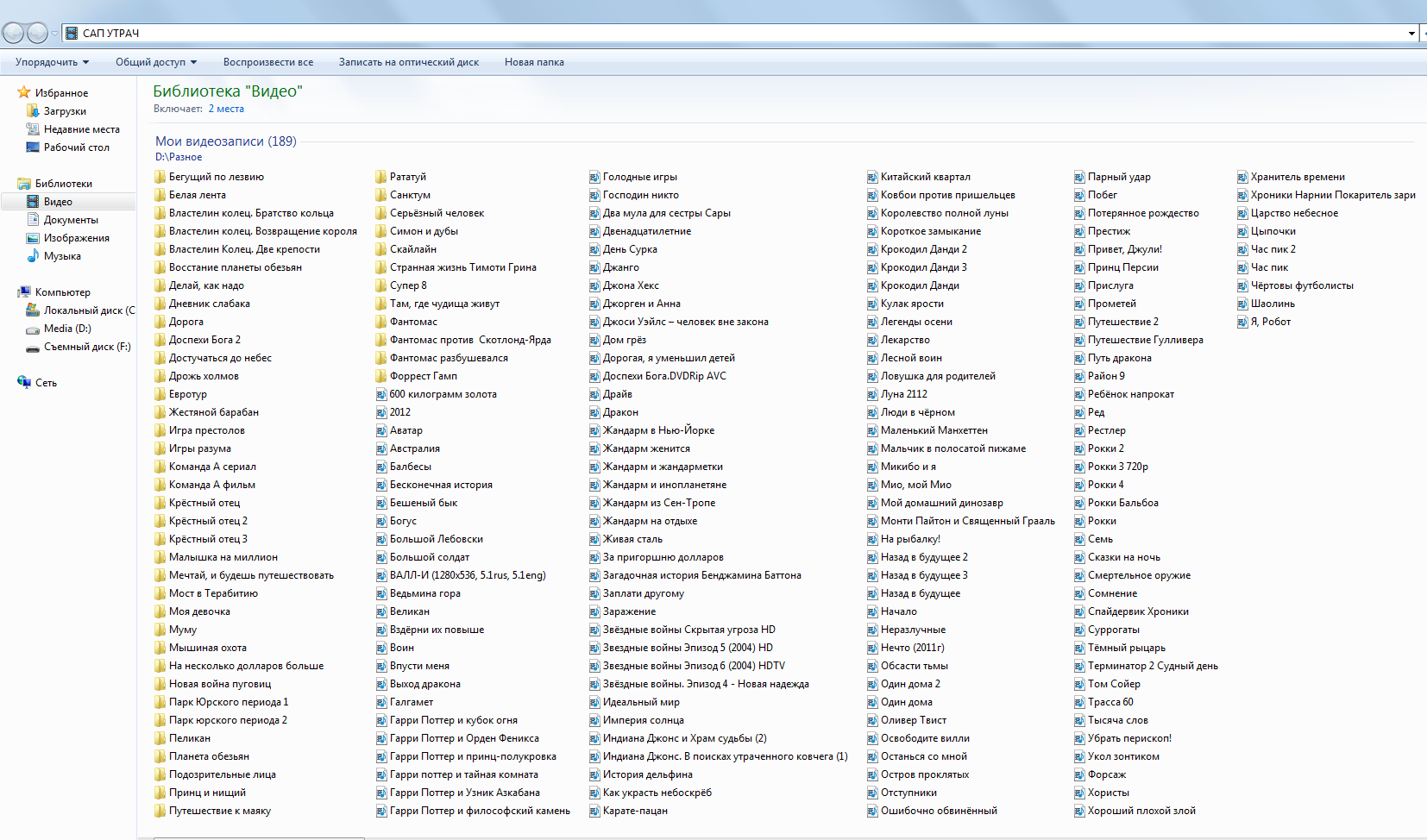Viewport: 1427px width, 840px height.
Task: Select the Форрест Гамп folder icon
Action: tap(381, 376)
